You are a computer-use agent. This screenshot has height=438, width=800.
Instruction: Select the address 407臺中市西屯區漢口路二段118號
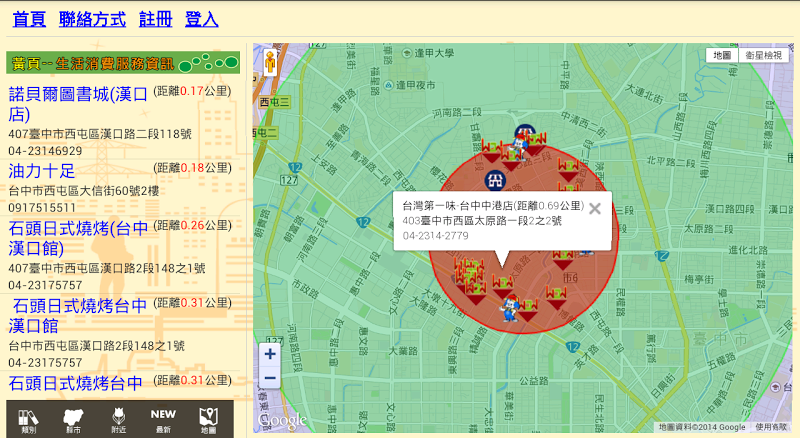pos(100,134)
